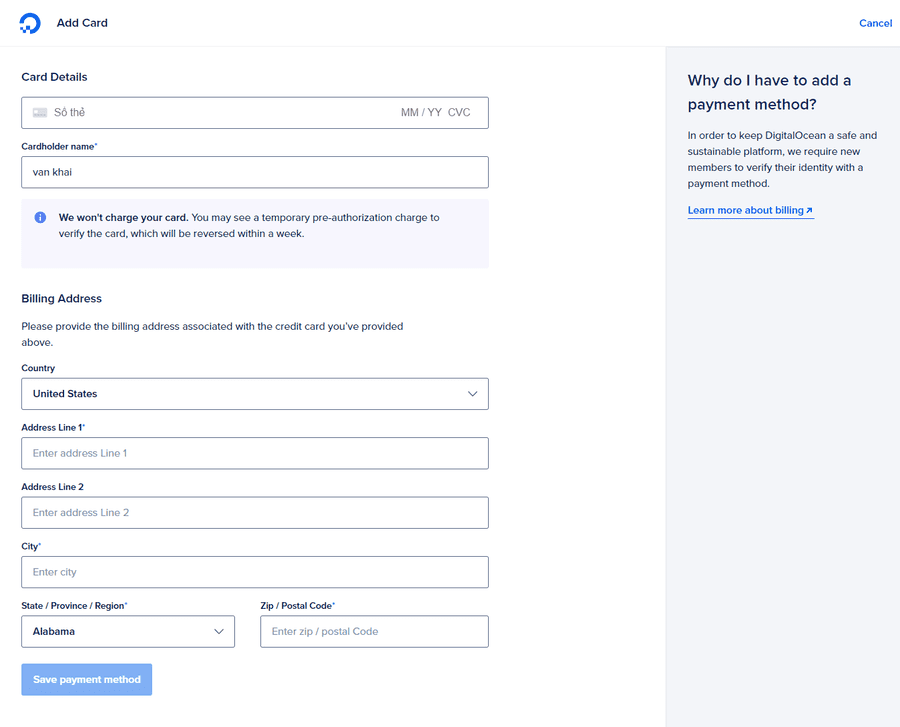Click 'Why do I have to add a payment method?' heading
Image resolution: width=900 pixels, height=727 pixels.
pyautogui.click(x=769, y=92)
